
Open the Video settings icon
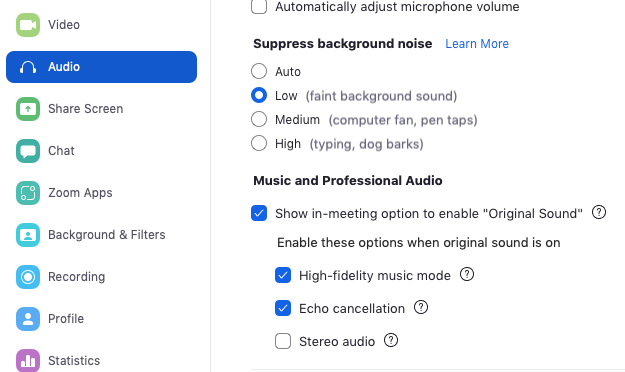pyautogui.click(x=28, y=25)
